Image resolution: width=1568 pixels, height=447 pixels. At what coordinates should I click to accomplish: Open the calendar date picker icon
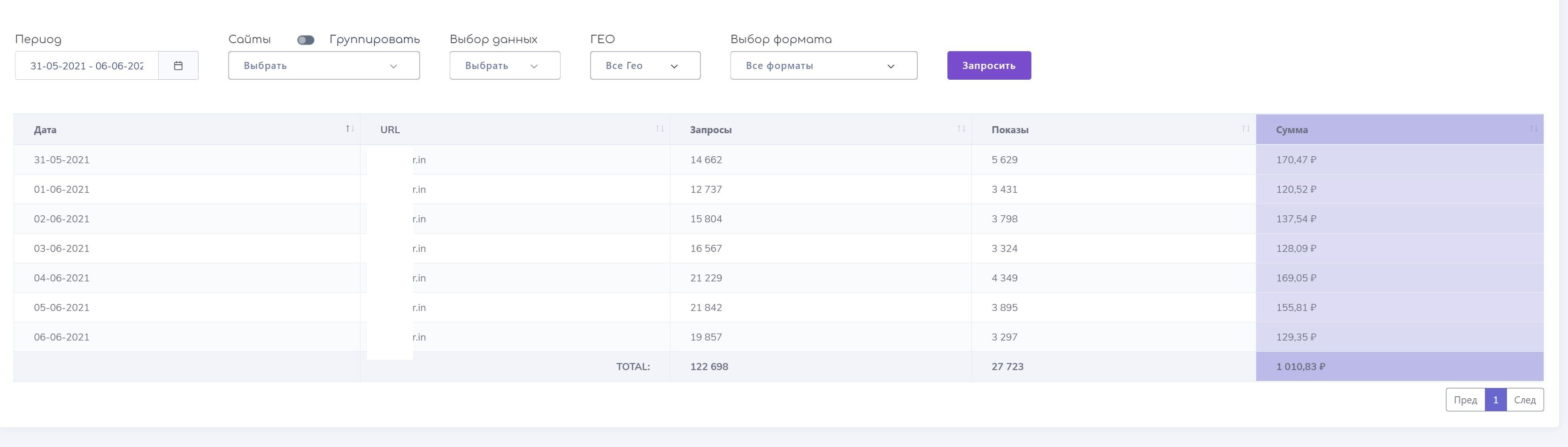tap(178, 66)
